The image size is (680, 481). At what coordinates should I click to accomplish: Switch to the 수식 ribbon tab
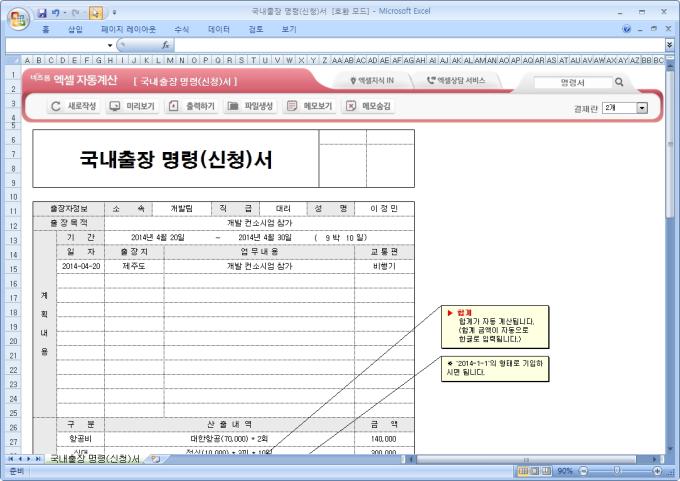click(182, 29)
